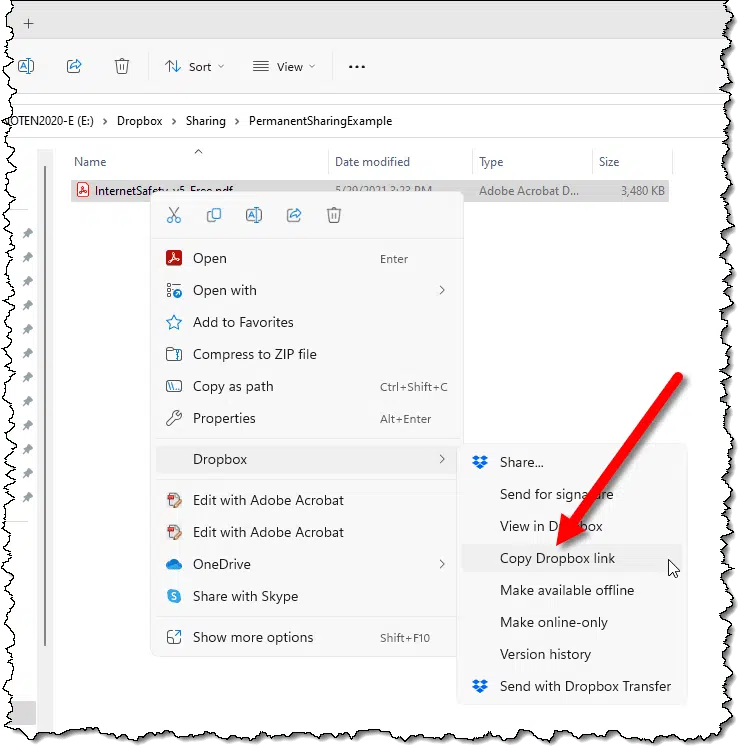747x756 pixels.
Task: Choose Show more options
Action: (307, 637)
